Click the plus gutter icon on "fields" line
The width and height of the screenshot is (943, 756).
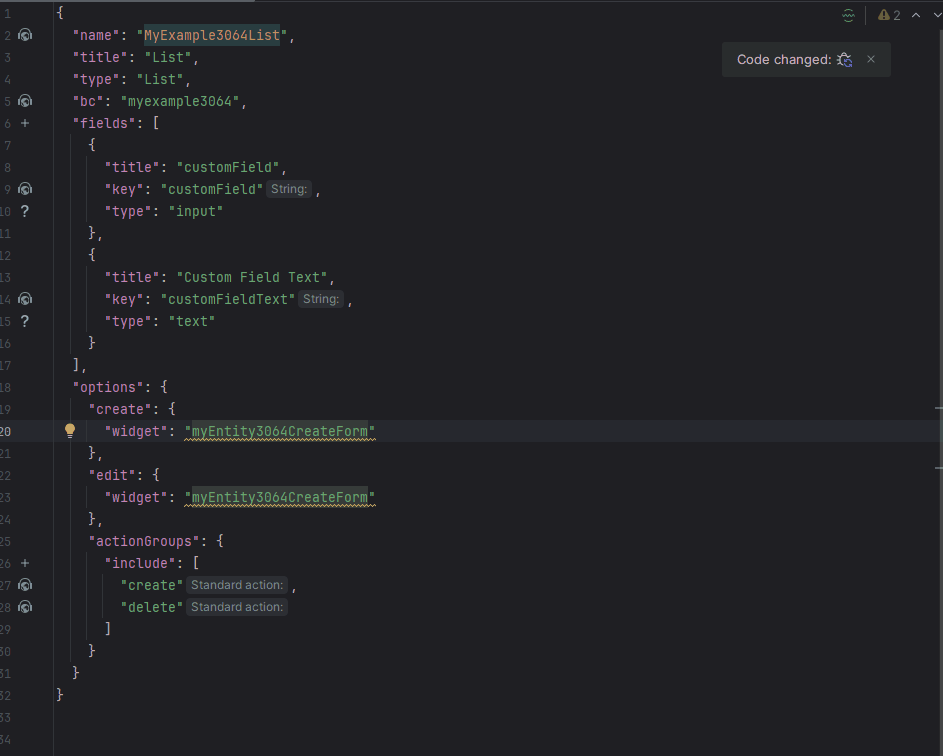25,123
